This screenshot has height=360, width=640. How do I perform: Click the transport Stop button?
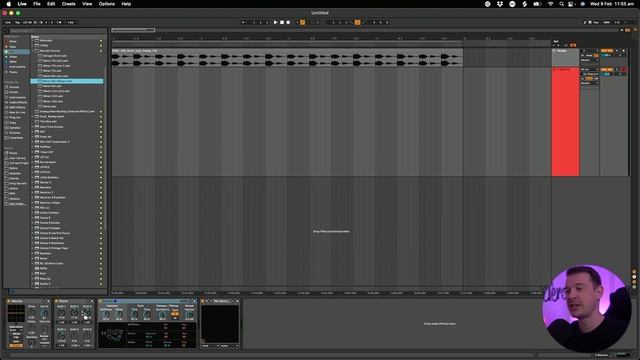coord(282,22)
